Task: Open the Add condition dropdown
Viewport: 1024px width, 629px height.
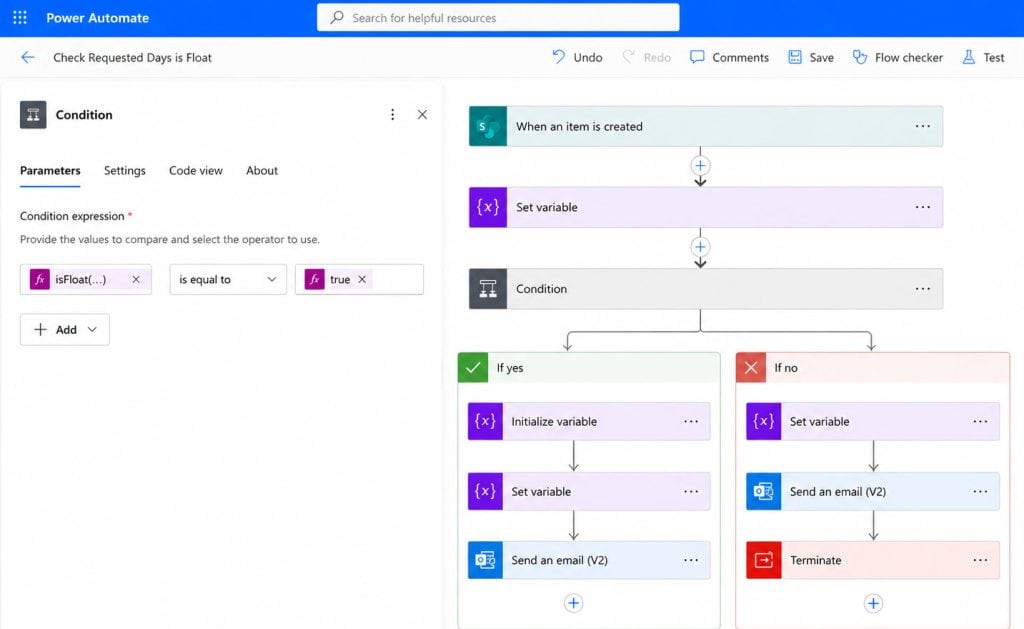Action: pyautogui.click(x=65, y=330)
